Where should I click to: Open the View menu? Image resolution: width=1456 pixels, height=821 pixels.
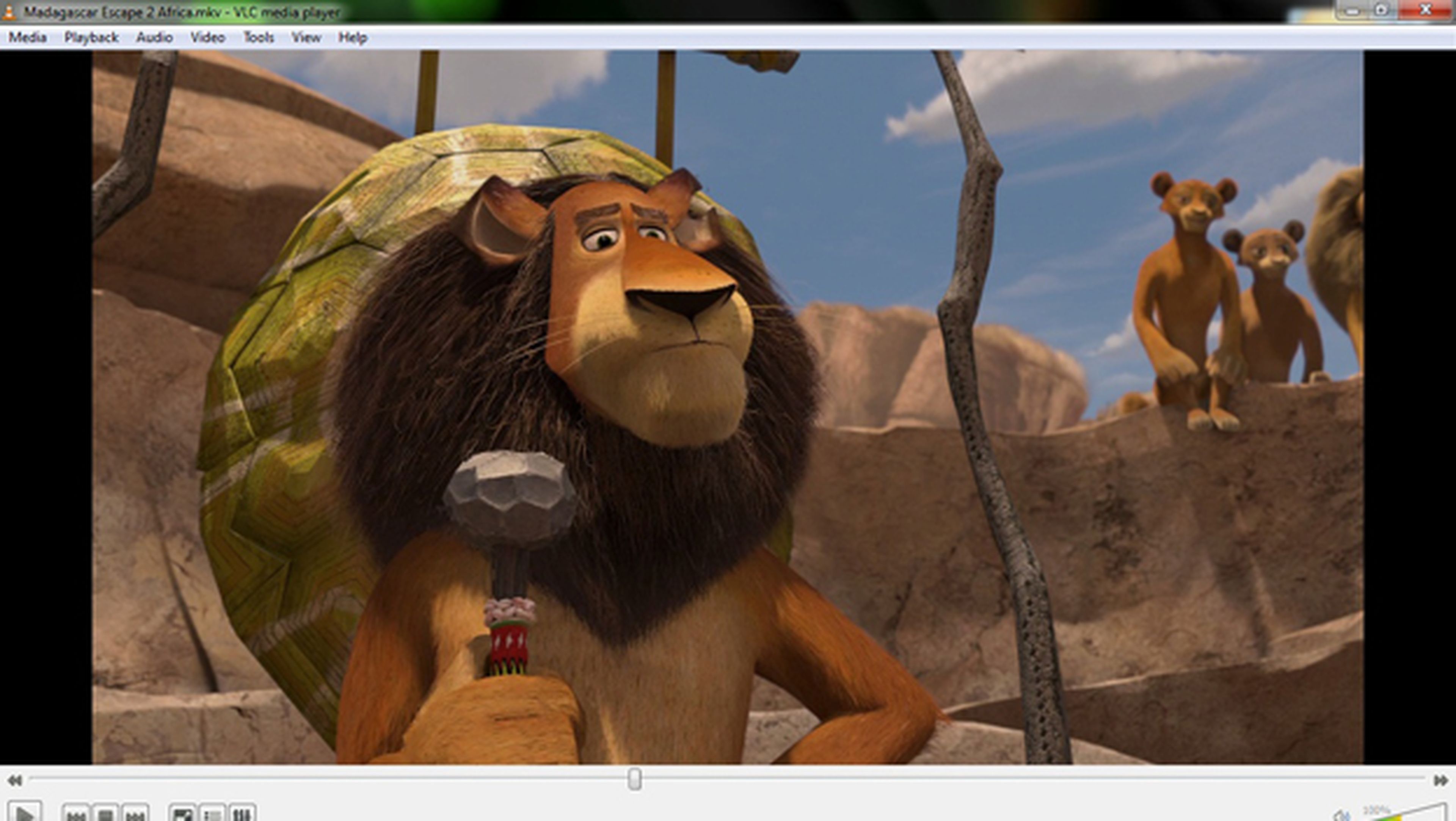[x=306, y=37]
